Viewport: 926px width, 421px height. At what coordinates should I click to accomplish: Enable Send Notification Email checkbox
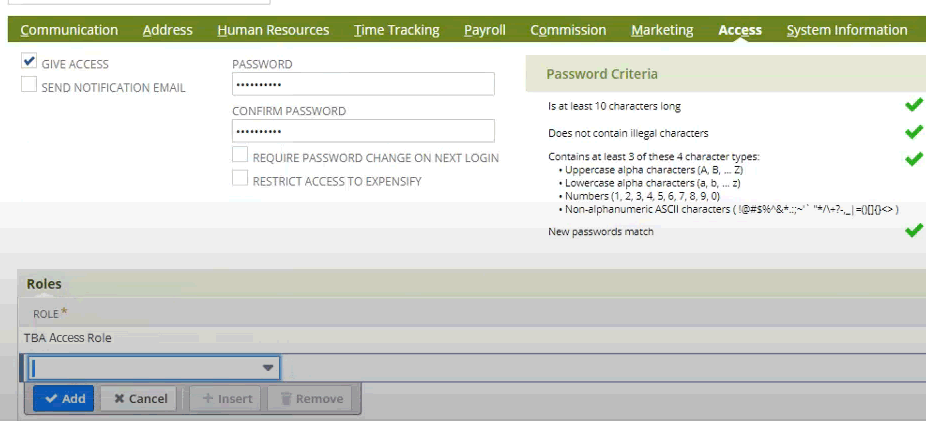(x=29, y=86)
